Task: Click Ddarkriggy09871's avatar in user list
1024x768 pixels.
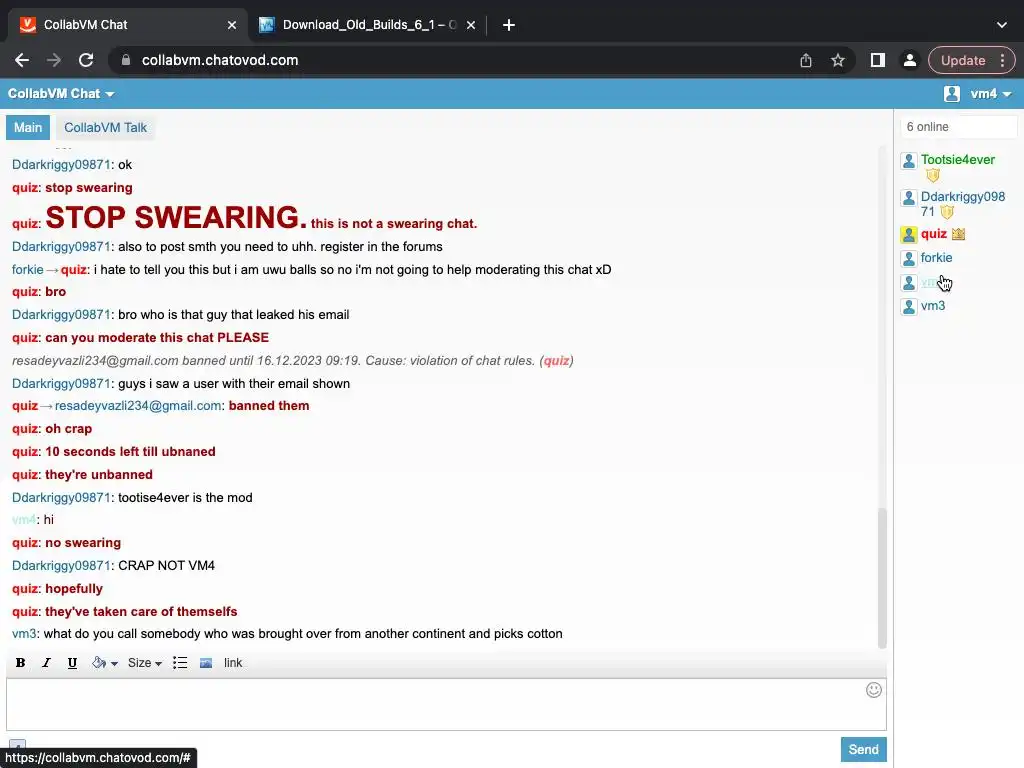Action: click(x=908, y=198)
